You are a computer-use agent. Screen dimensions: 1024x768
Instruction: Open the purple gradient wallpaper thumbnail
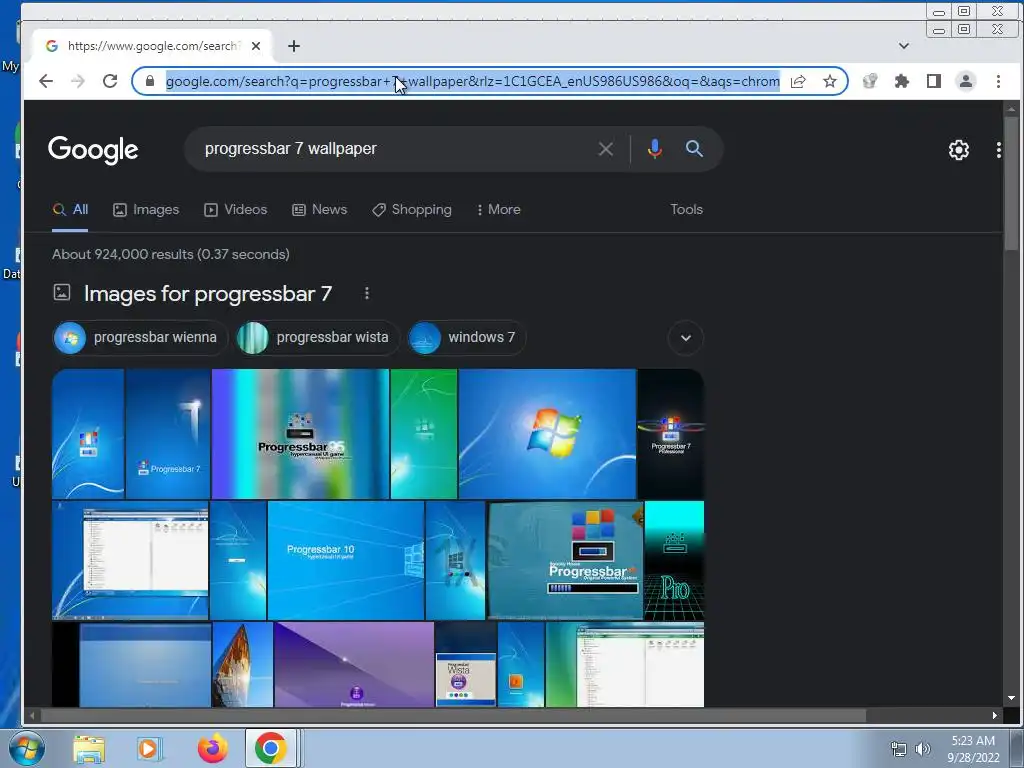(x=354, y=664)
